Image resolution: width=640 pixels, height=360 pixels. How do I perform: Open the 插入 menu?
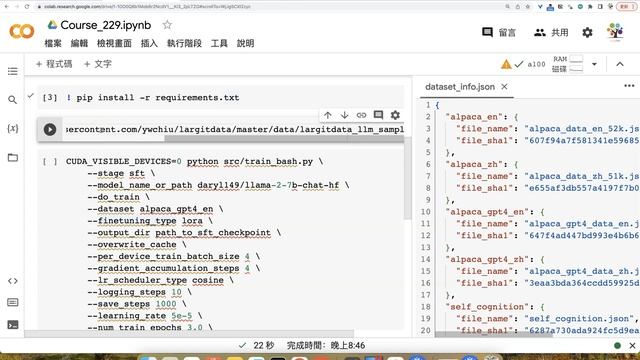pos(149,43)
